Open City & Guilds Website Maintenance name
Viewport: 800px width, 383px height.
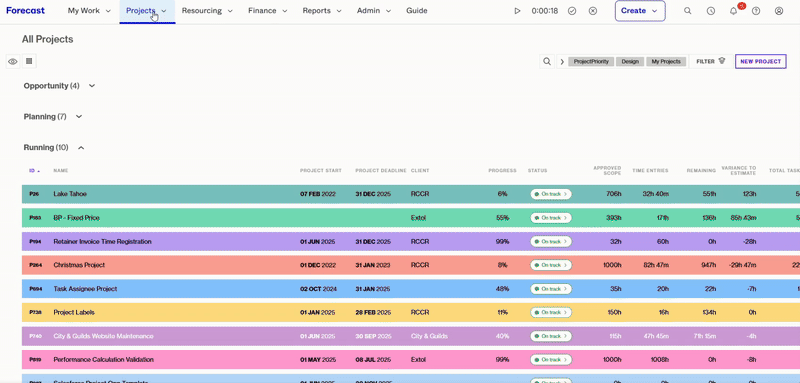104,336
